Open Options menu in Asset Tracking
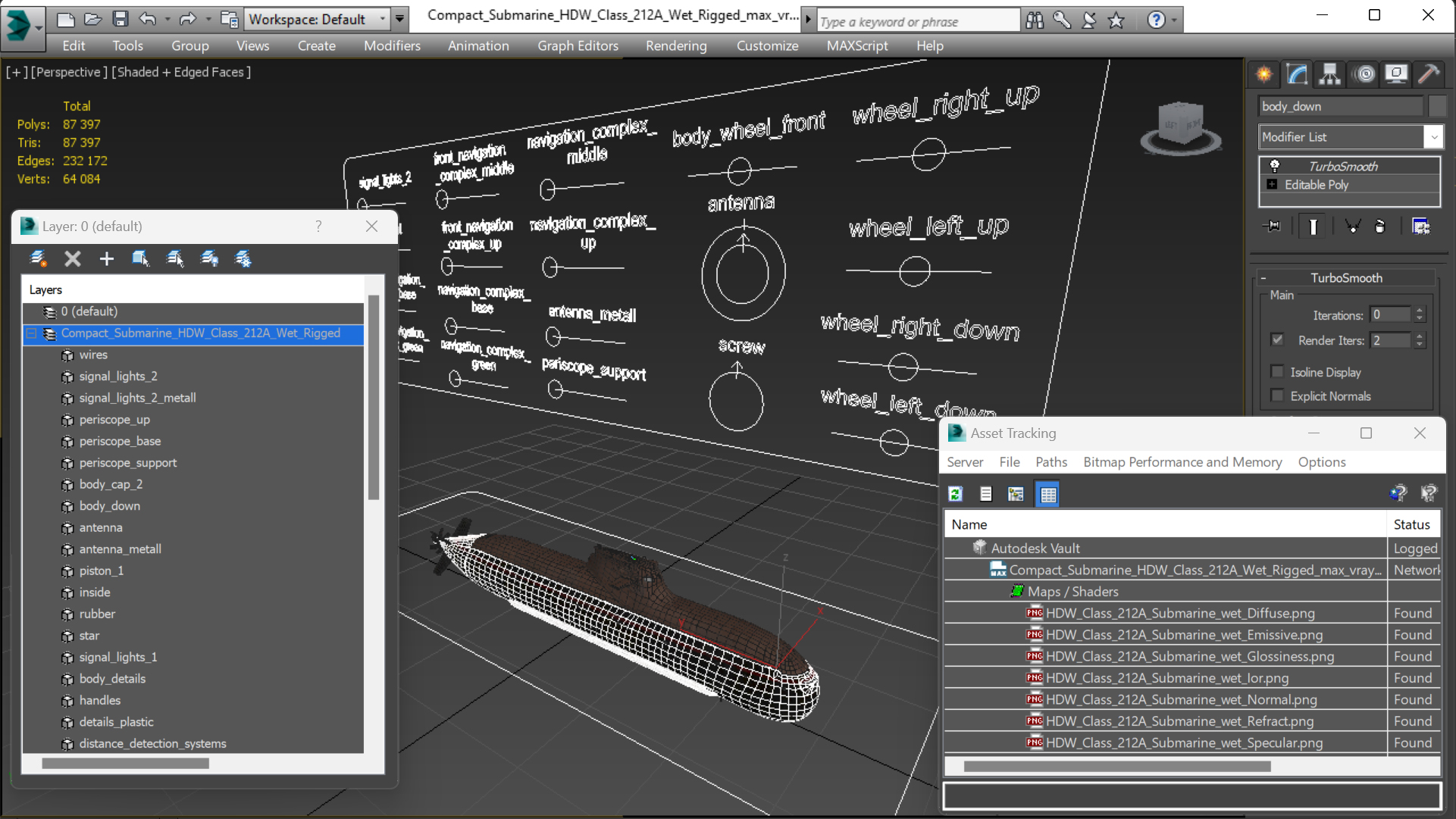Image resolution: width=1456 pixels, height=819 pixels. coord(1322,462)
